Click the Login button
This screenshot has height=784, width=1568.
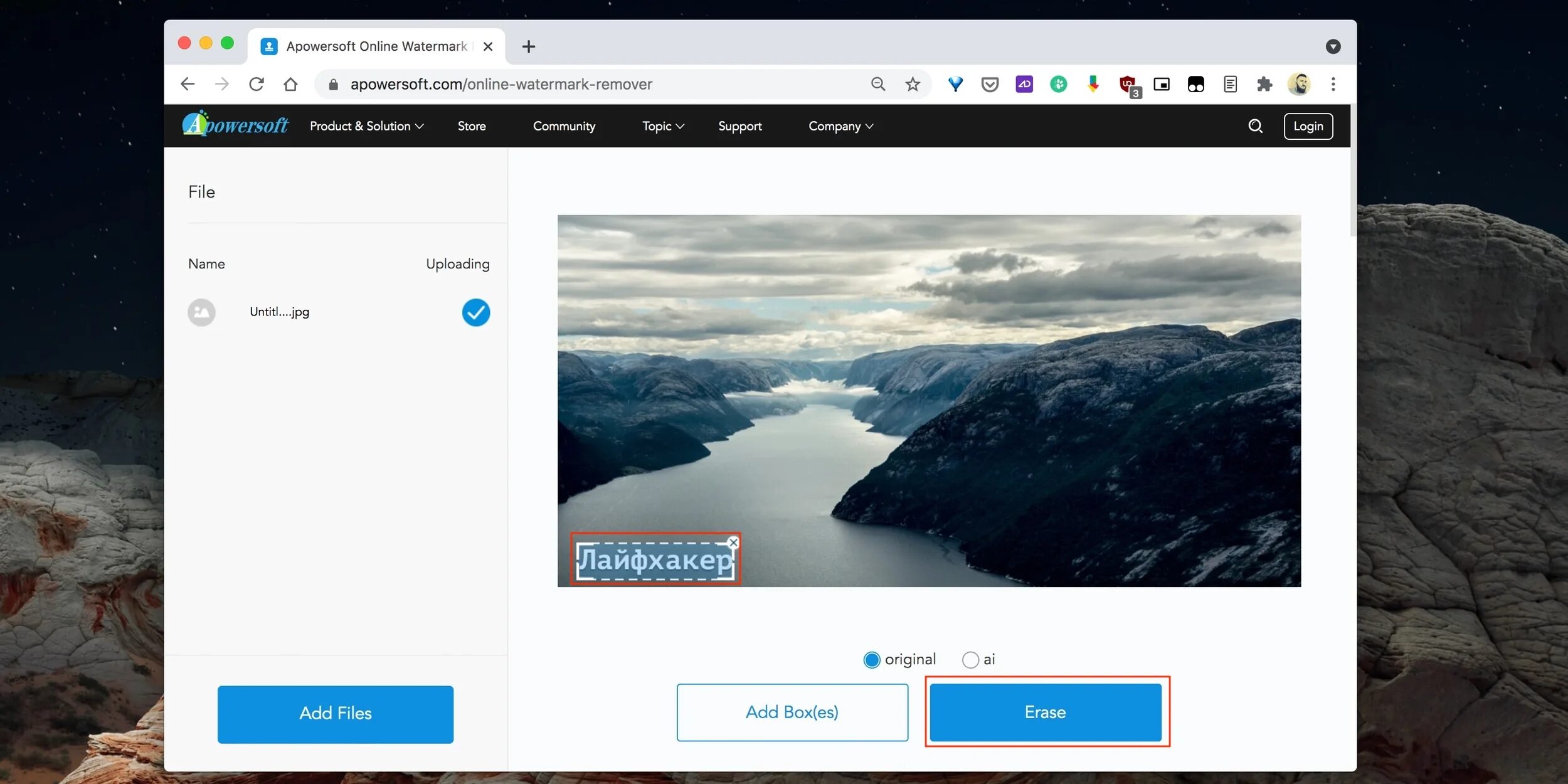coord(1308,126)
